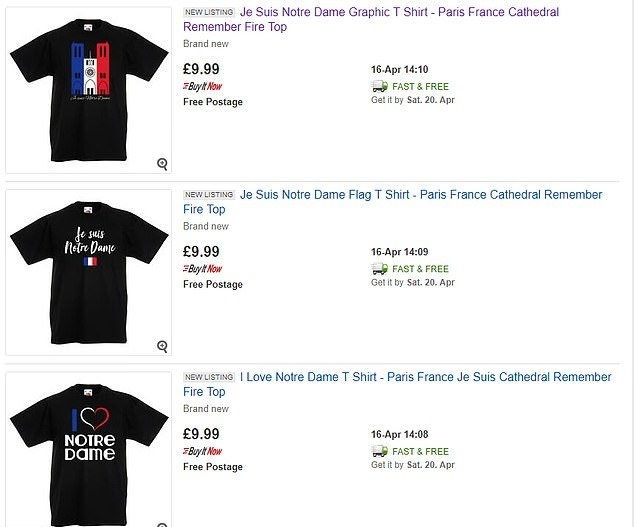Click Buy It Now logo in I Love Notre Dame listing
This screenshot has width=634, height=527.
[x=203, y=451]
